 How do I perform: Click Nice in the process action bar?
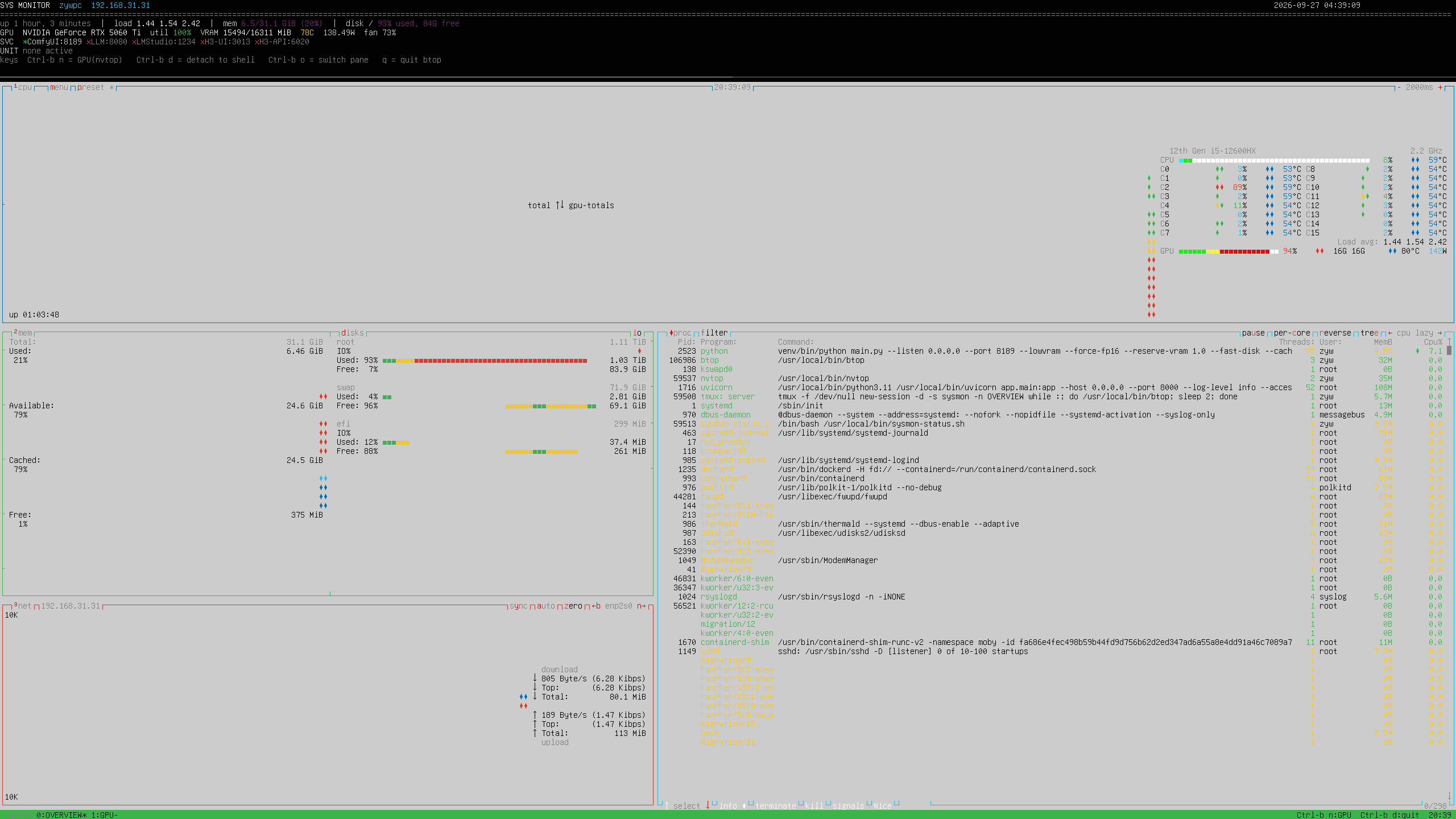click(x=883, y=806)
